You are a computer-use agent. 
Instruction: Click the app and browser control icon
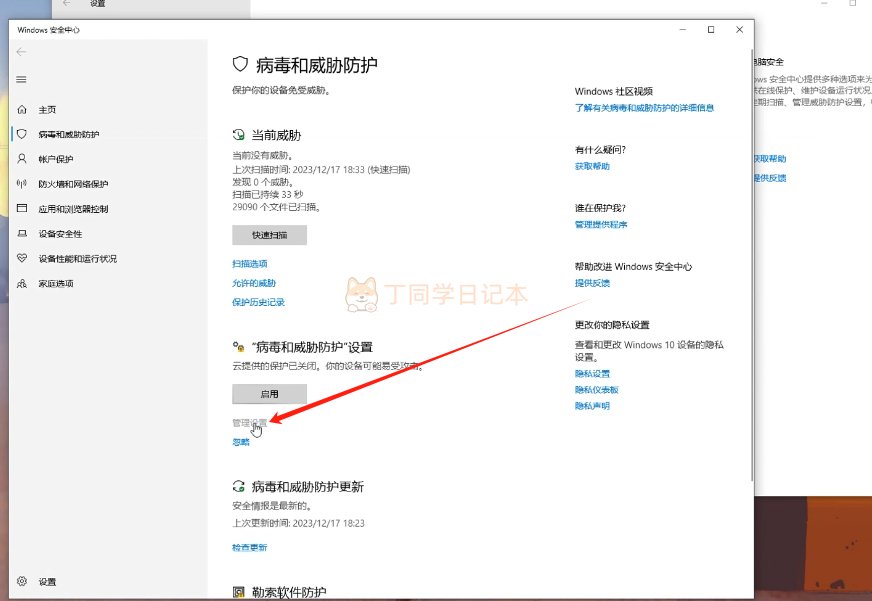tap(22, 209)
